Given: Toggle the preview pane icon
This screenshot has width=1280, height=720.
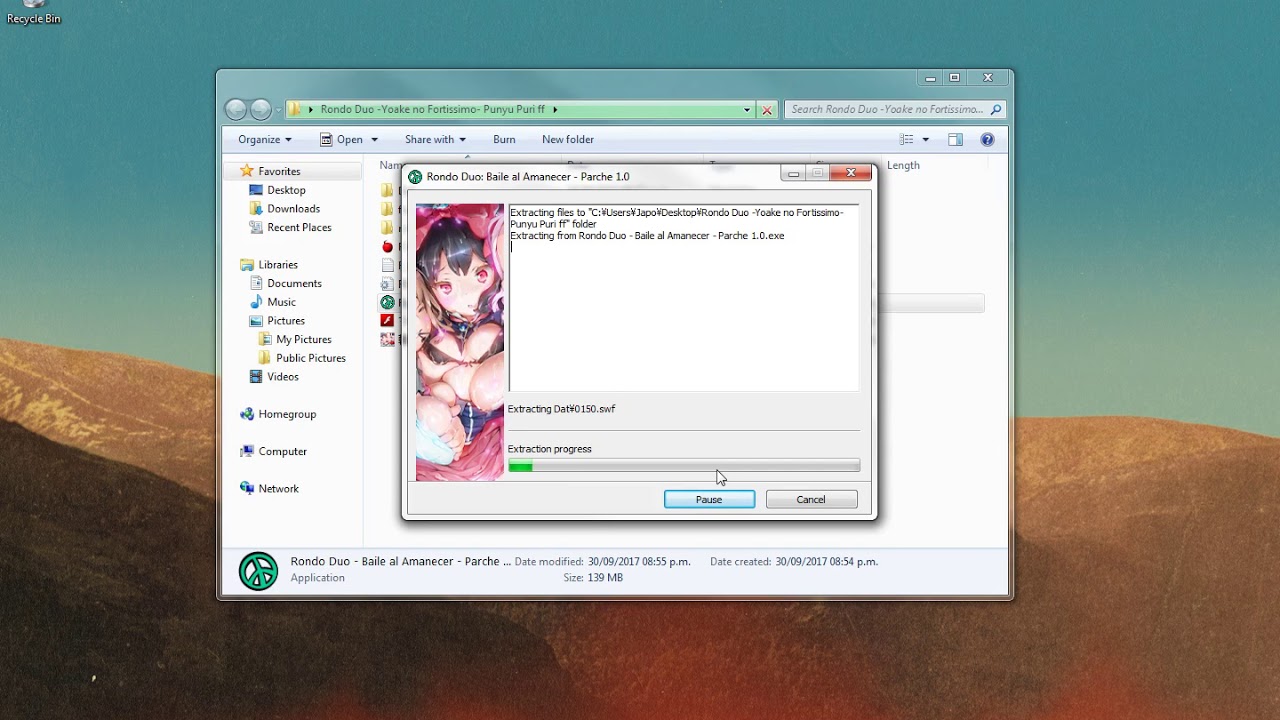Looking at the screenshot, I should (x=955, y=139).
